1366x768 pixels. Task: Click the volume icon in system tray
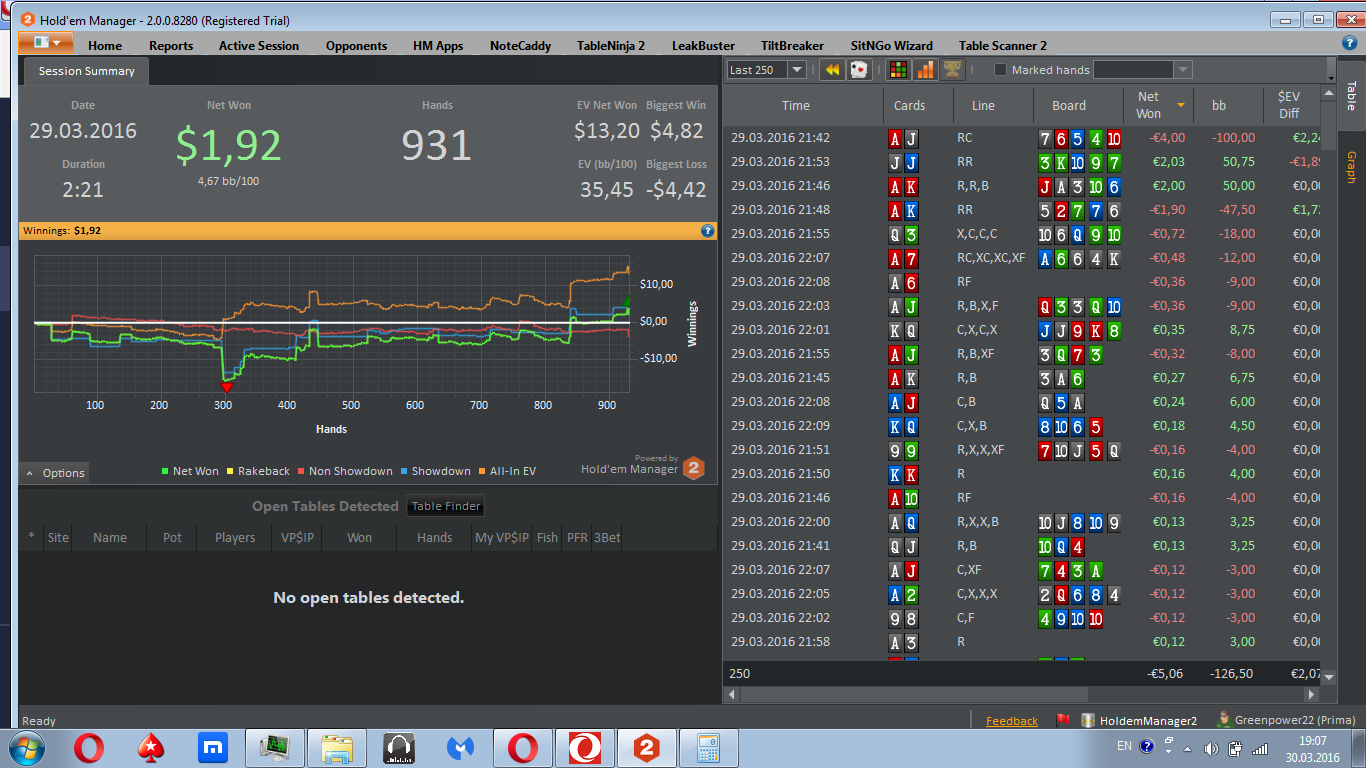pos(1211,748)
